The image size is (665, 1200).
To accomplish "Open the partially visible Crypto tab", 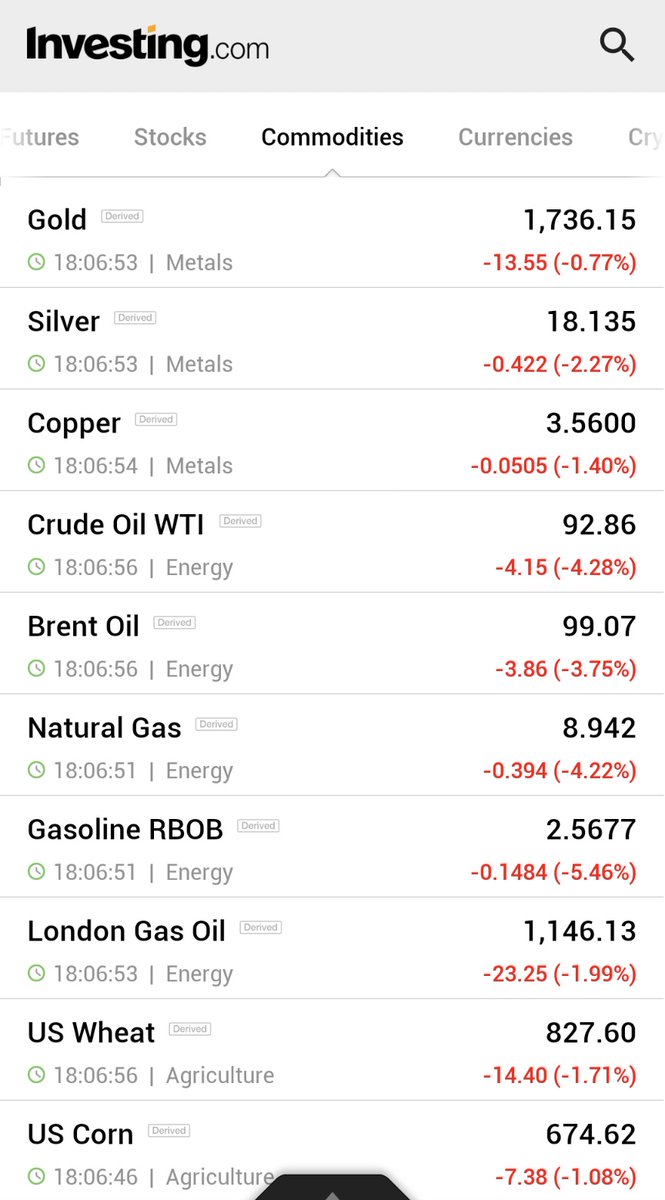I will (x=645, y=137).
